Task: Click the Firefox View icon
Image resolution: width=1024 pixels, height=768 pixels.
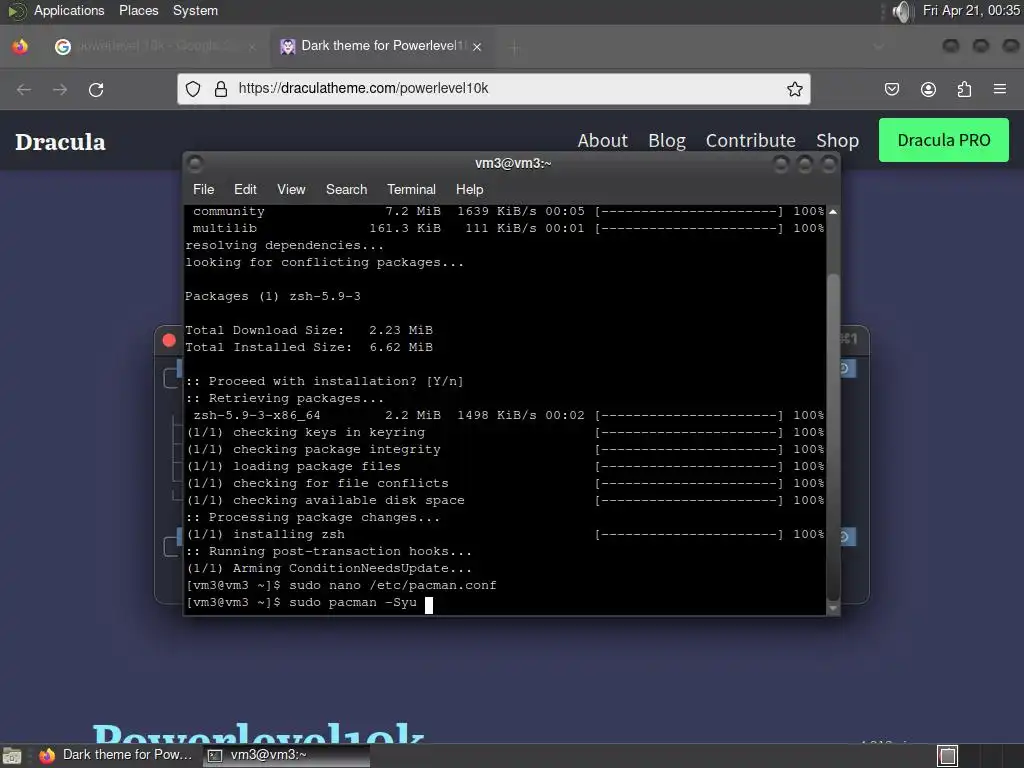Action: [20, 46]
